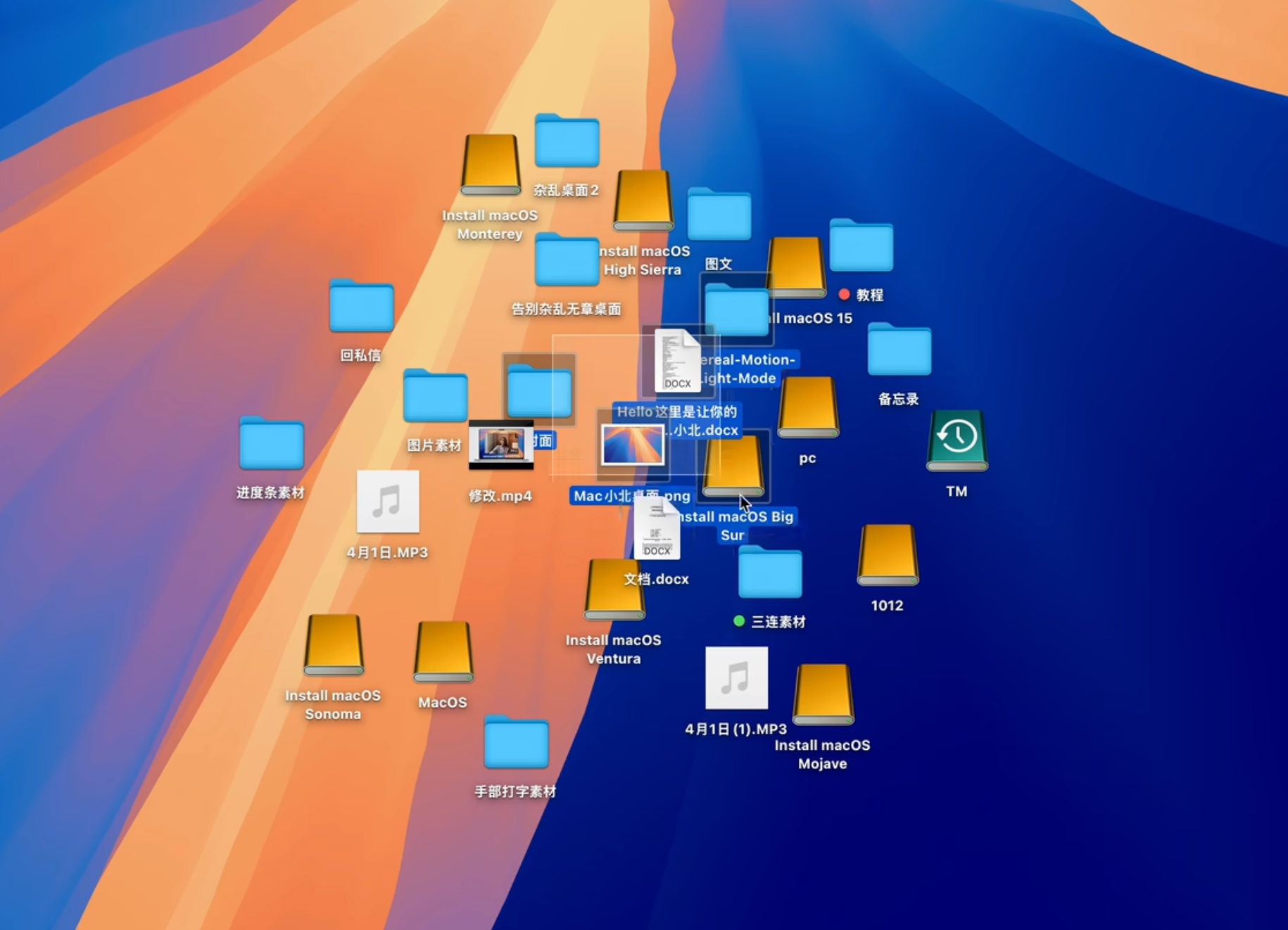Select the Ethereal-Motion-Light-Mode folder icon
The height and width of the screenshot is (930, 1288).
click(736, 310)
